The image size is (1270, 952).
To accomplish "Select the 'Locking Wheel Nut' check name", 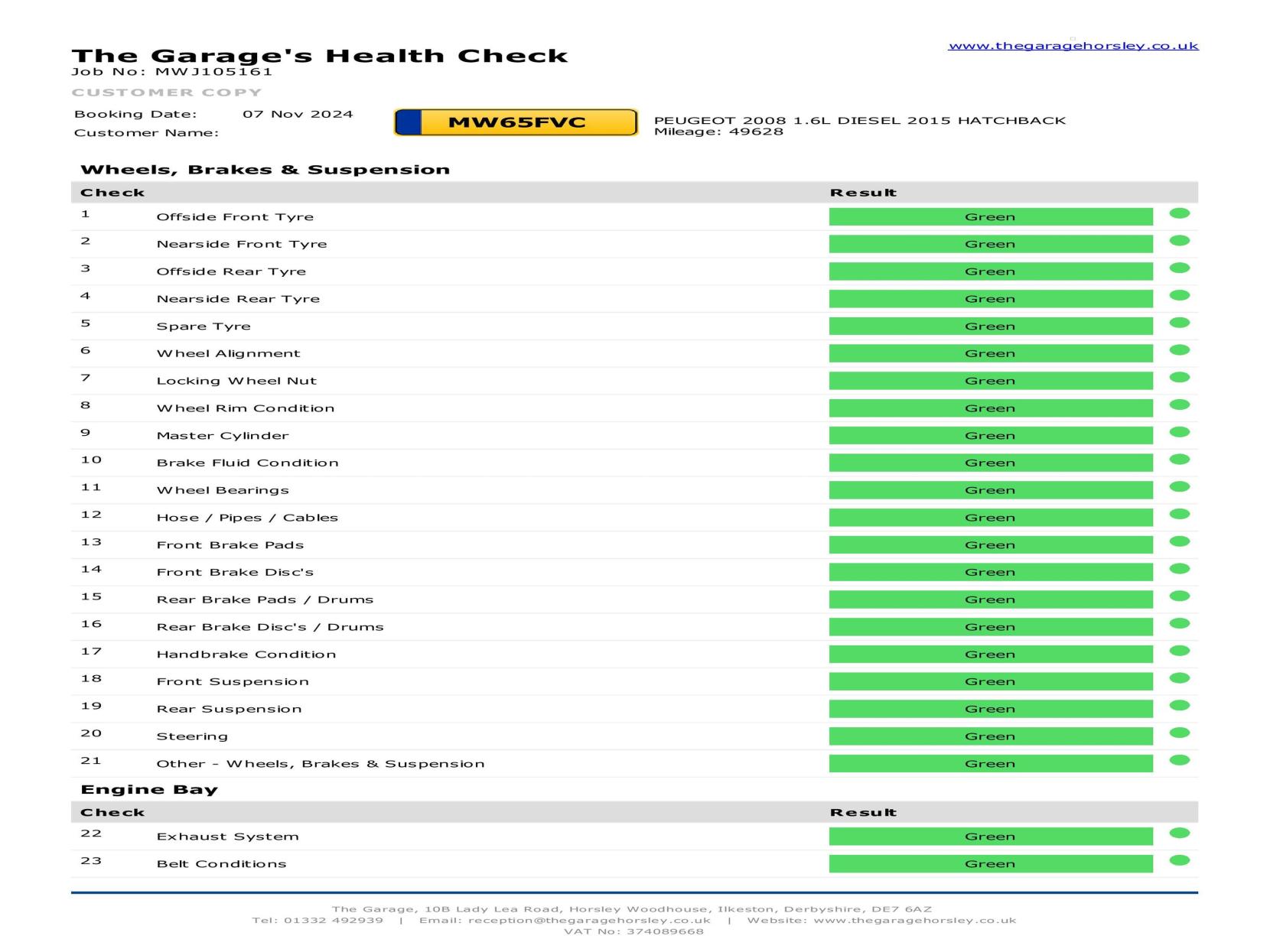I will coord(236,381).
